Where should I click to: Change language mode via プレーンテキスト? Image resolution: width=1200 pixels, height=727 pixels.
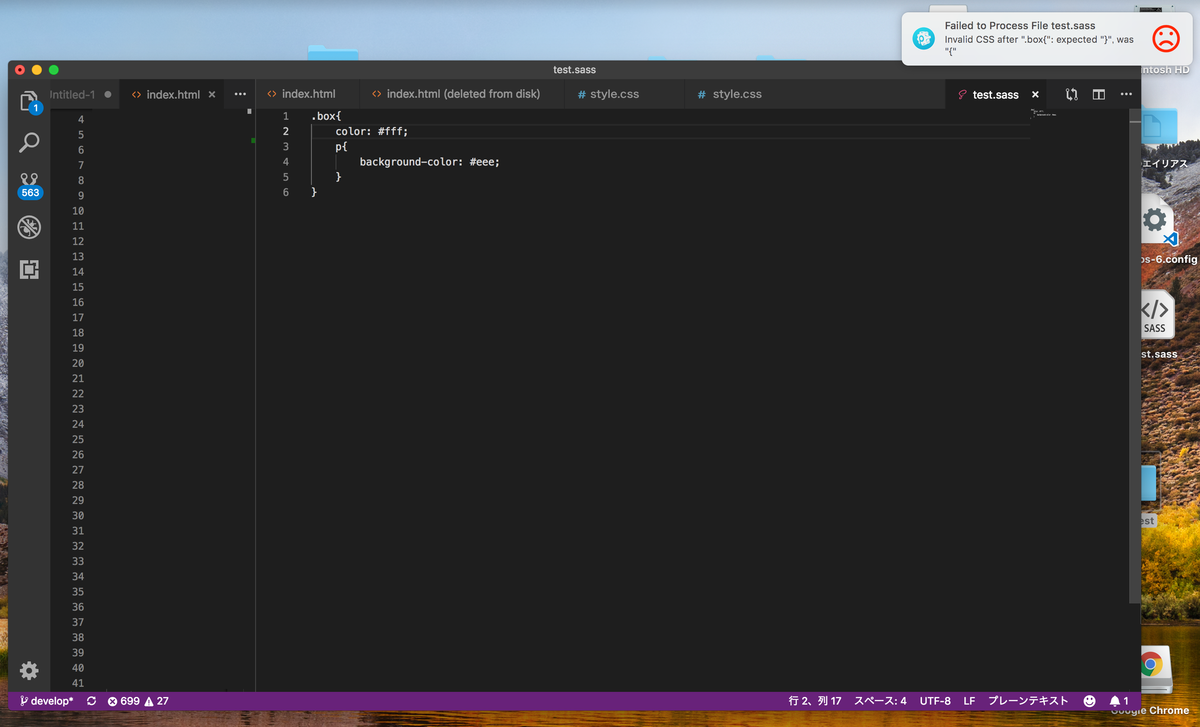(x=1028, y=701)
